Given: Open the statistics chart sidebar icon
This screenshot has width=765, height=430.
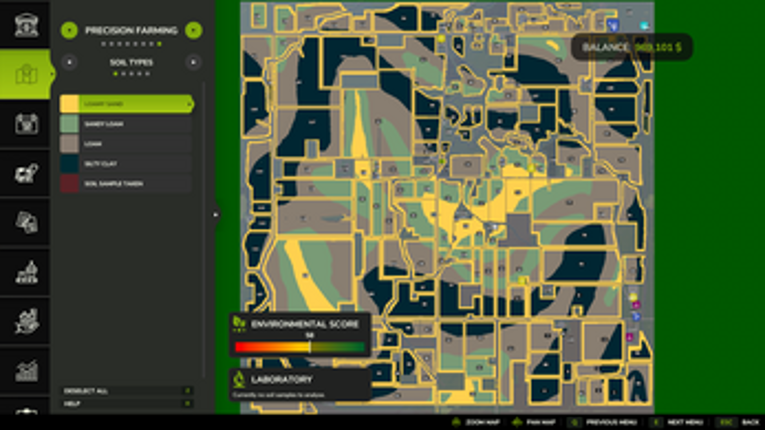Looking at the screenshot, I should pyautogui.click(x=25, y=370).
